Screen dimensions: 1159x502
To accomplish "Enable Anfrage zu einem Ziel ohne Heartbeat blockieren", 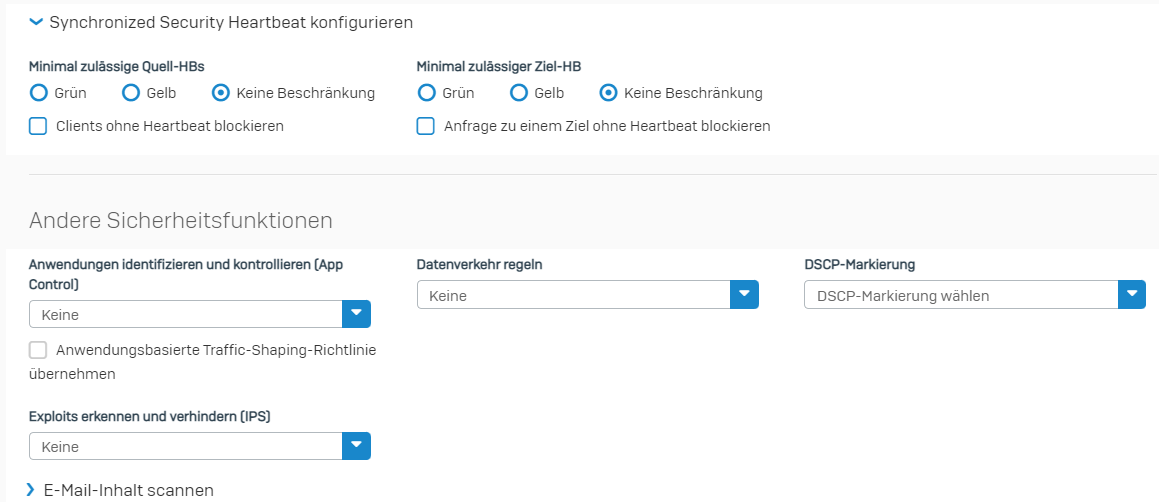I will click(x=426, y=126).
